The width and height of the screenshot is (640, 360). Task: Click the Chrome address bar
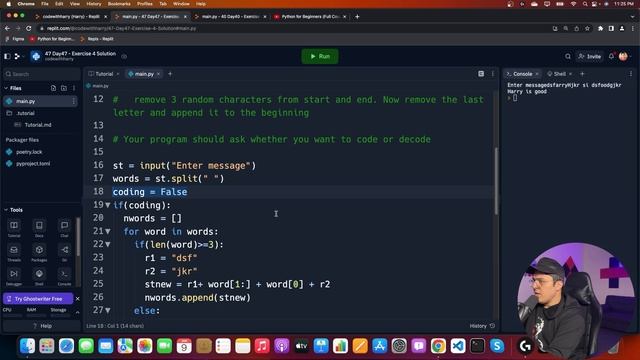click(294, 29)
